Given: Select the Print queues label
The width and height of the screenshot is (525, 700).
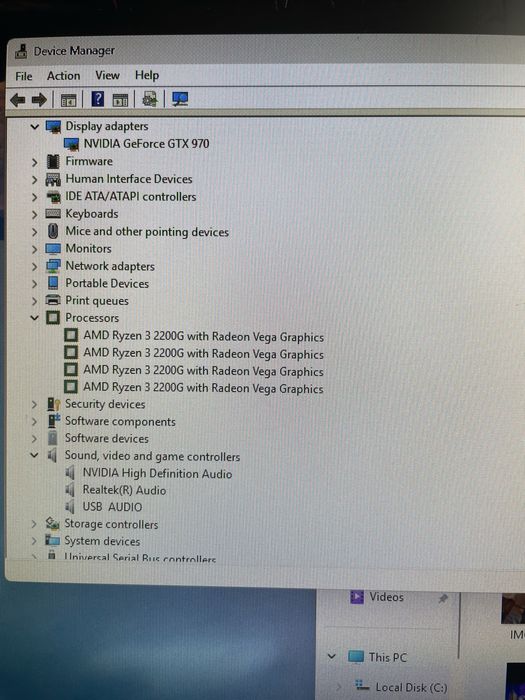Looking at the screenshot, I should (97, 301).
